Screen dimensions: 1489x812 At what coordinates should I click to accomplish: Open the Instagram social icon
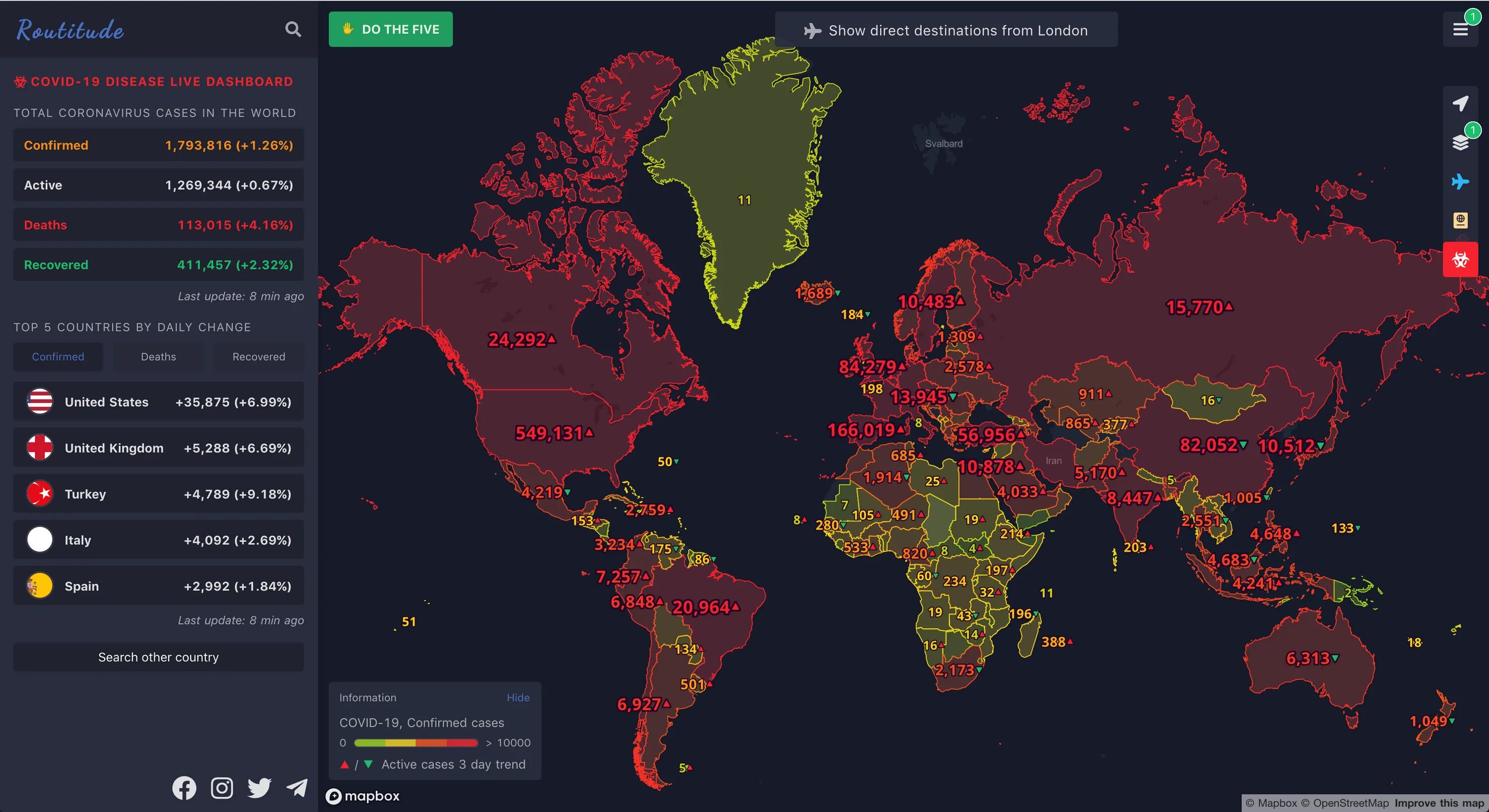point(222,788)
